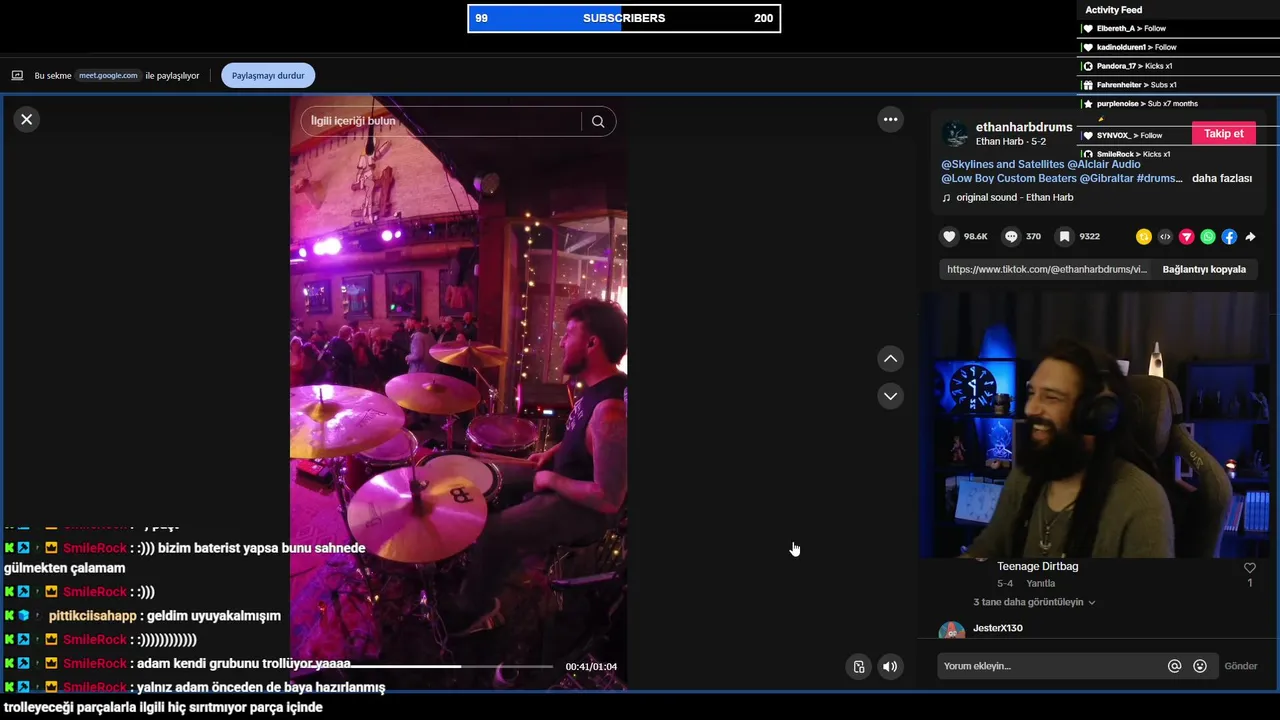Go to previous video with up chevron
This screenshot has width=1280, height=720.
point(890,359)
